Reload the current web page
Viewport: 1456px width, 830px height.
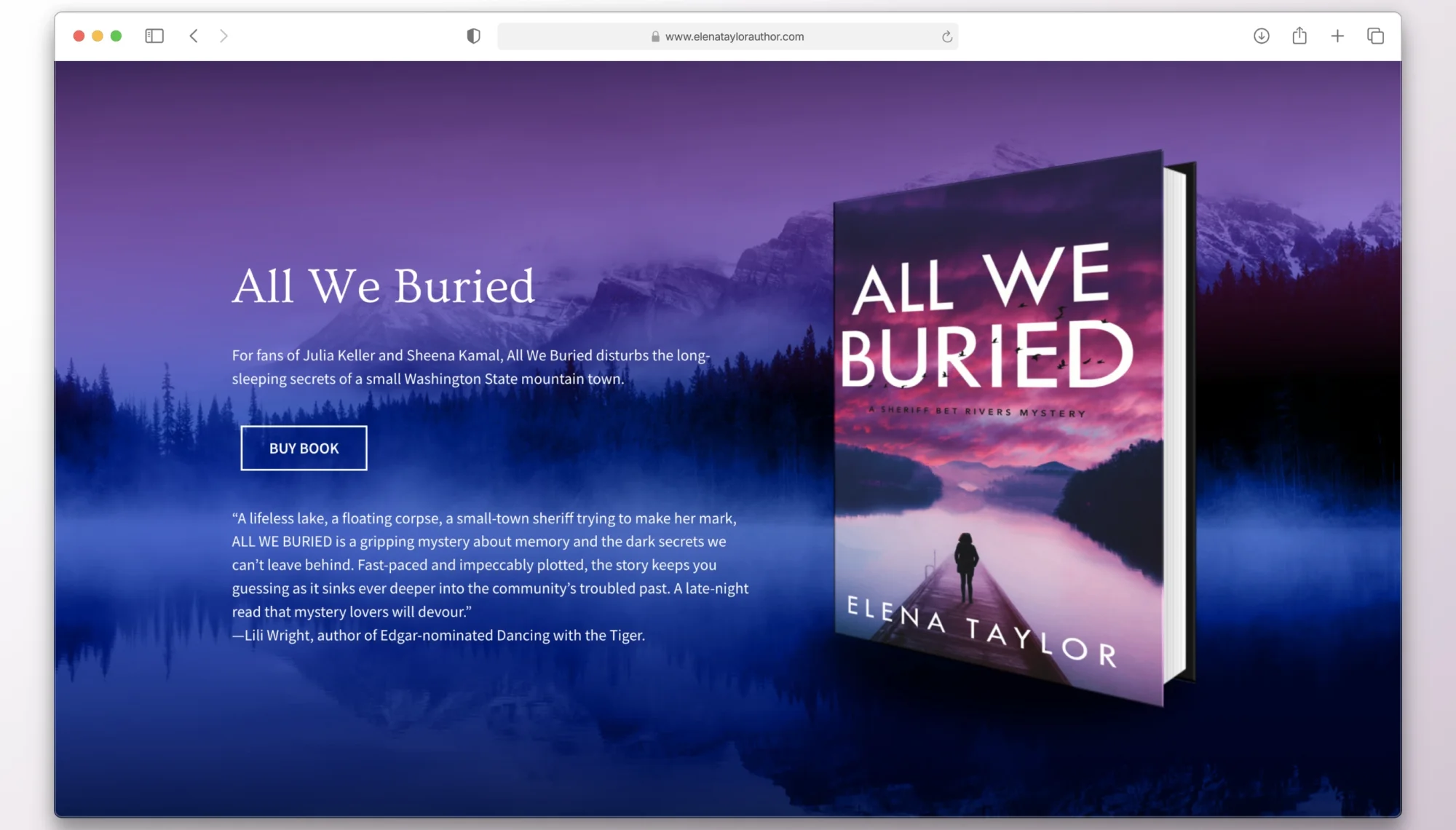946,36
